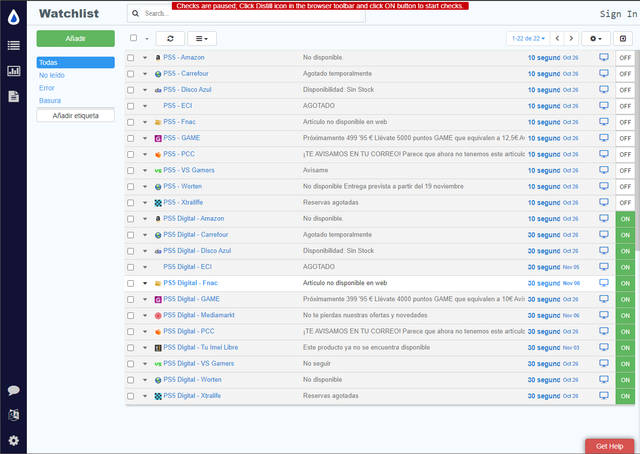This screenshot has height=454, width=640.
Task: Click the Añadir etiqueta button
Action: 76,116
